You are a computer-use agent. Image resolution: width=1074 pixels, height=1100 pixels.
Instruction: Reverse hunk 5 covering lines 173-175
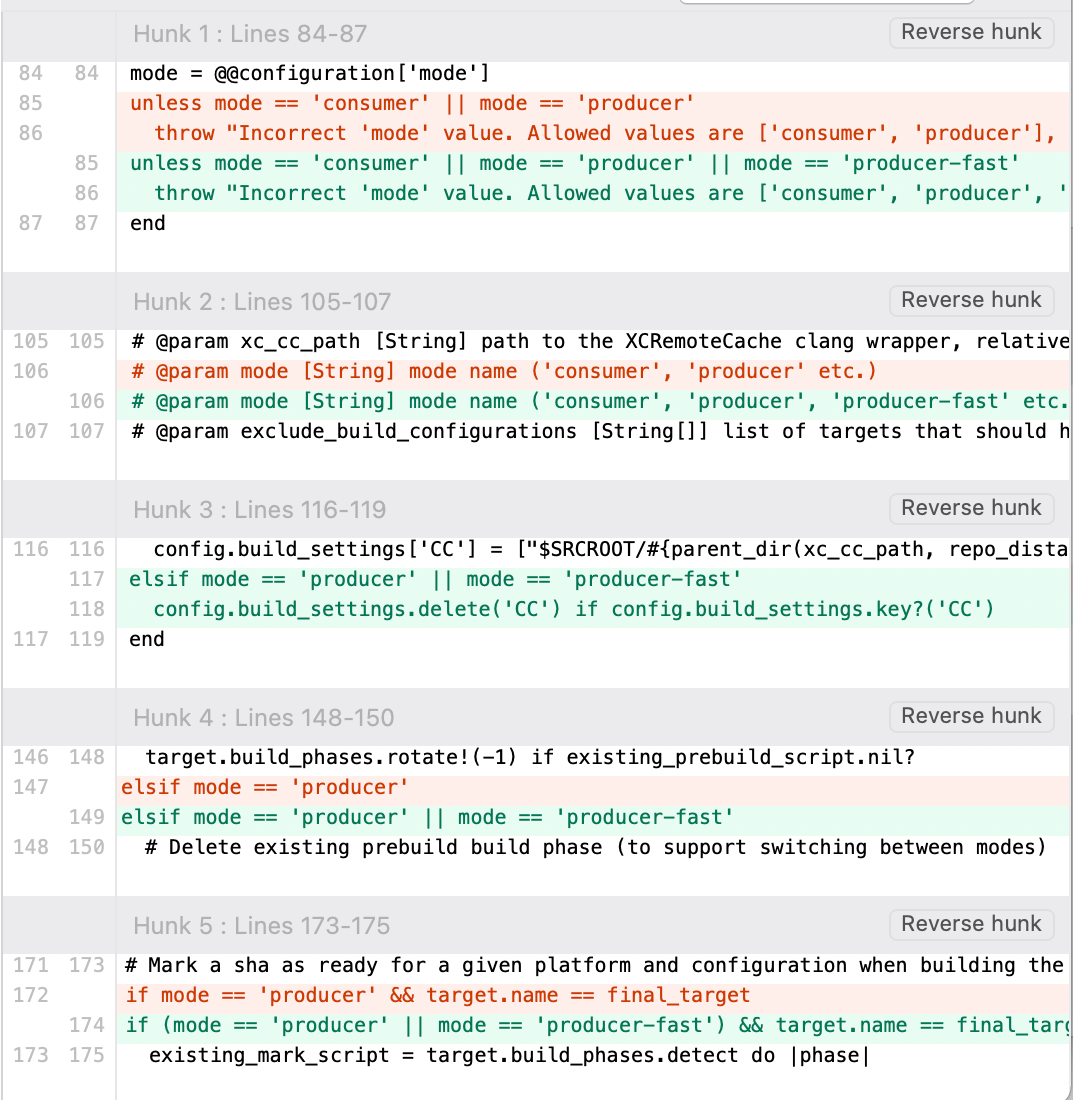(971, 924)
